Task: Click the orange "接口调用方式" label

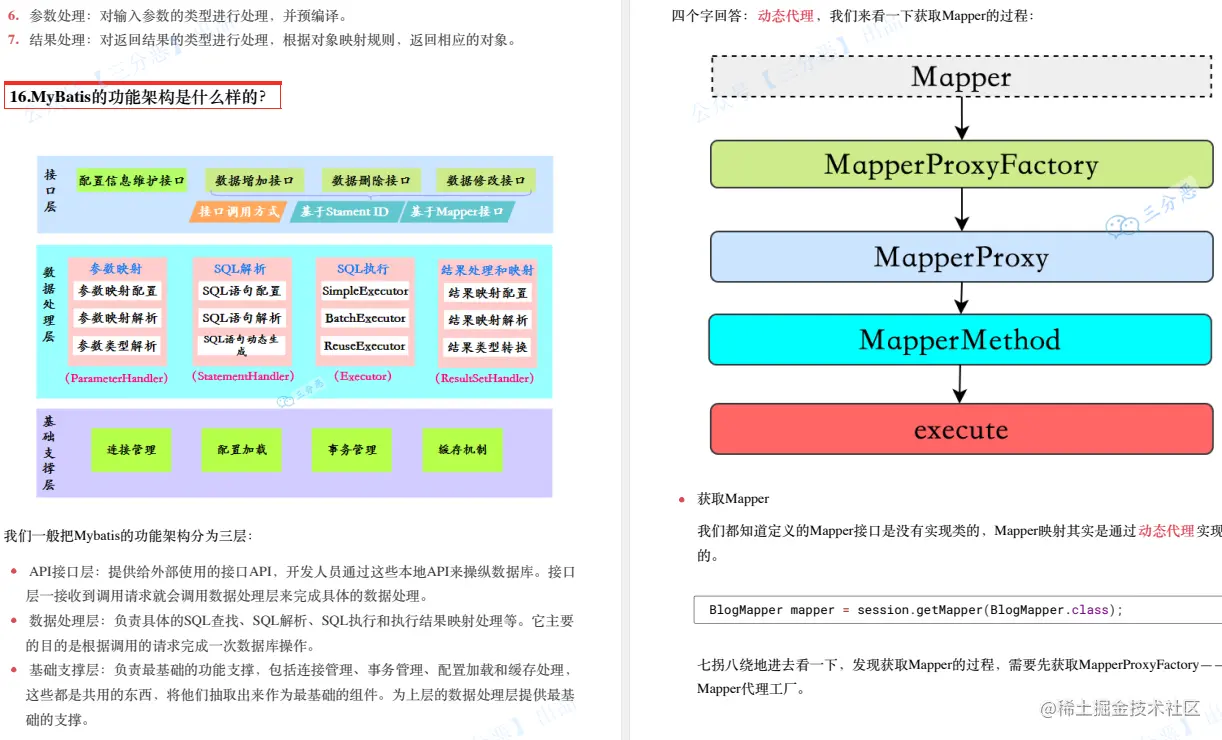Action: click(239, 212)
